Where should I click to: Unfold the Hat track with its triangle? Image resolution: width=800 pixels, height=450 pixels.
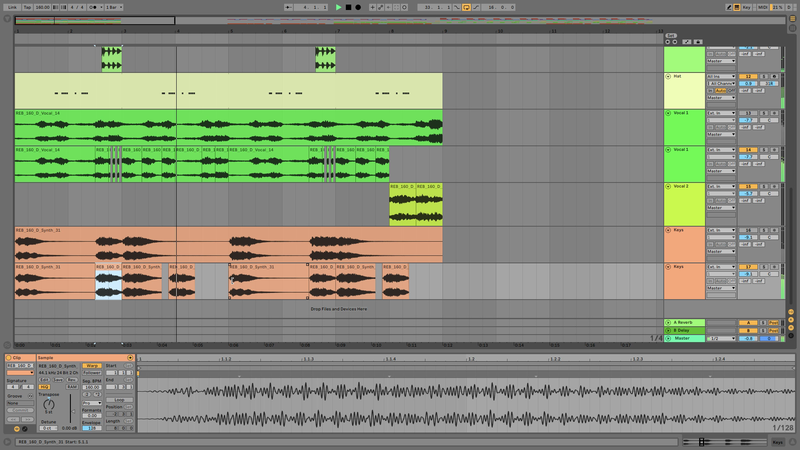click(668, 77)
